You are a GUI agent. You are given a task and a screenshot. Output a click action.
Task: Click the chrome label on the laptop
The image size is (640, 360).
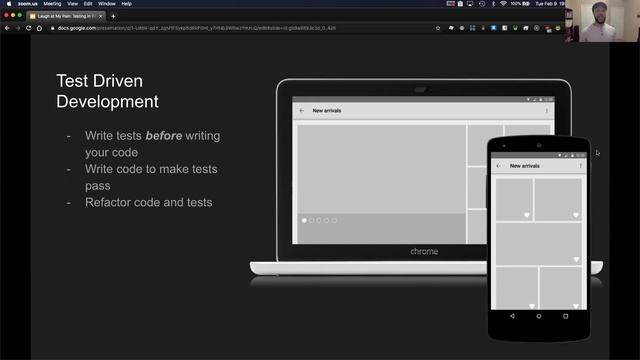(424, 251)
